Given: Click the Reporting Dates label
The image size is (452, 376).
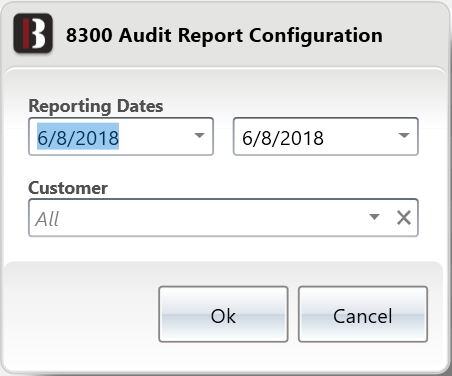Looking at the screenshot, I should pos(96,106).
